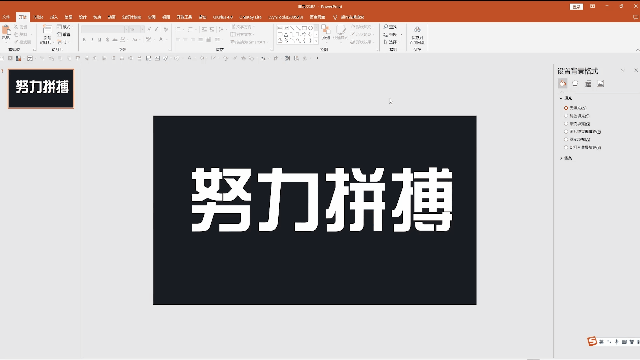Click the Bullets list icon
The height and width of the screenshot is (360, 640).
(x=178, y=29)
